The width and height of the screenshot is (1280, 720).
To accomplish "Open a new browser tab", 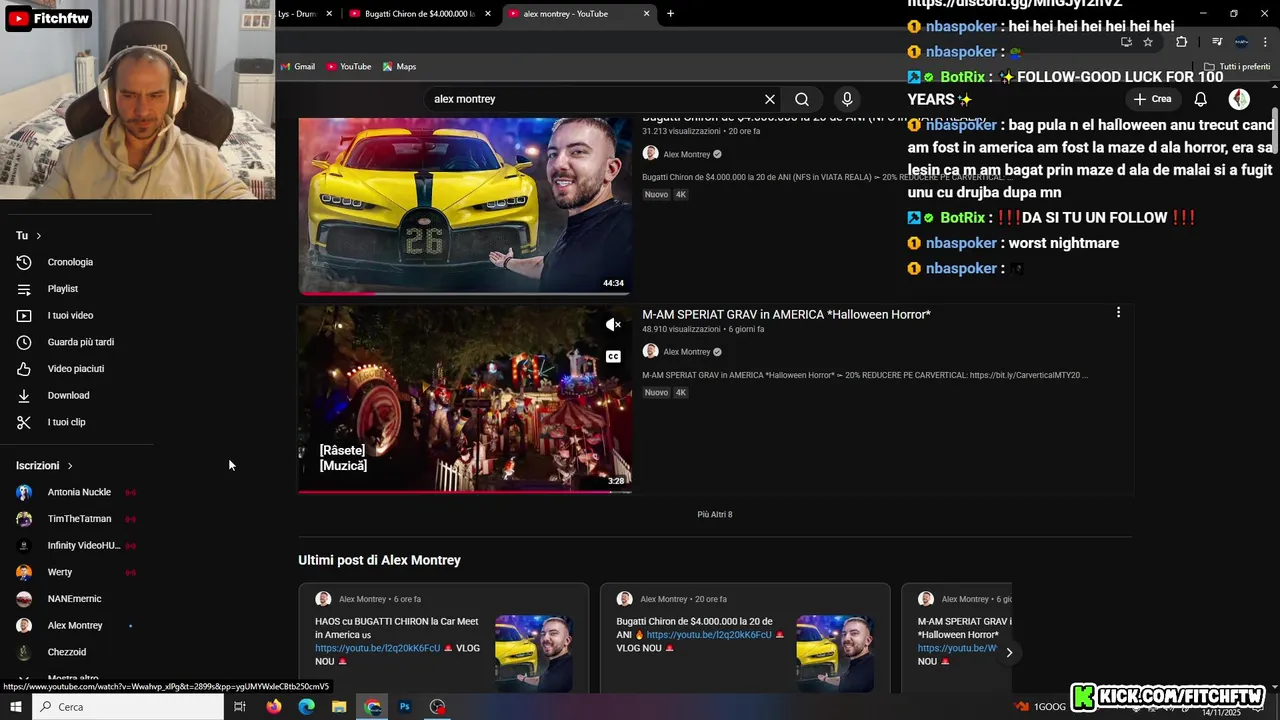I will pyautogui.click(x=670, y=13).
